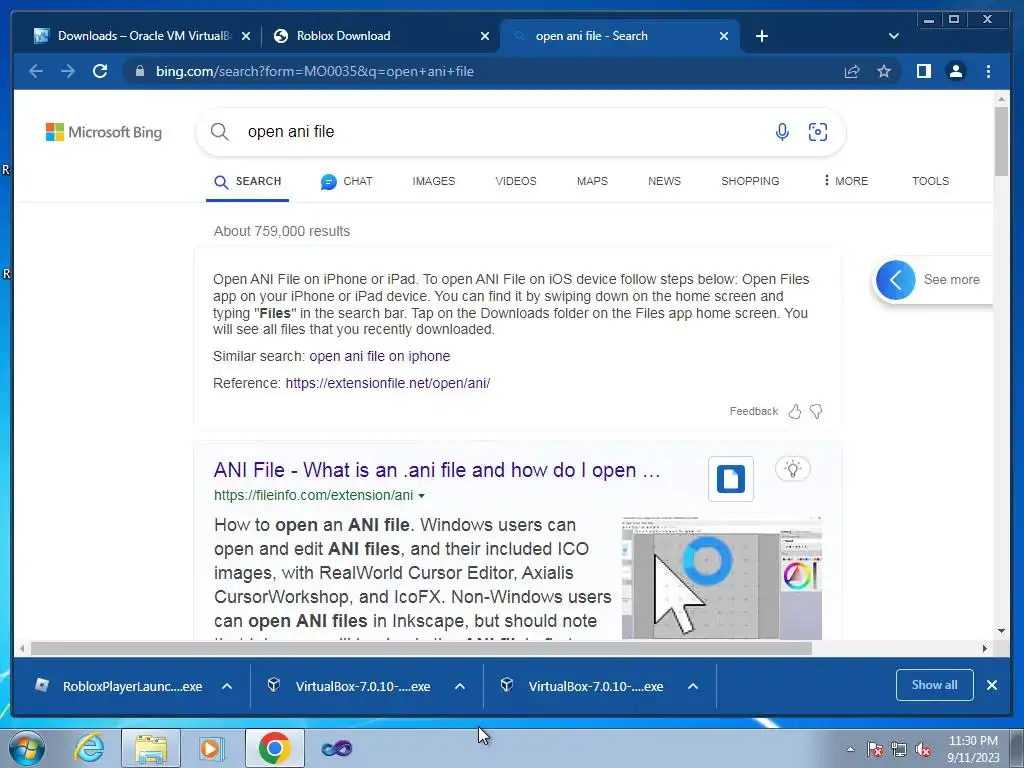Click the muted volume tray icon
1024x768 pixels.
coord(923,750)
